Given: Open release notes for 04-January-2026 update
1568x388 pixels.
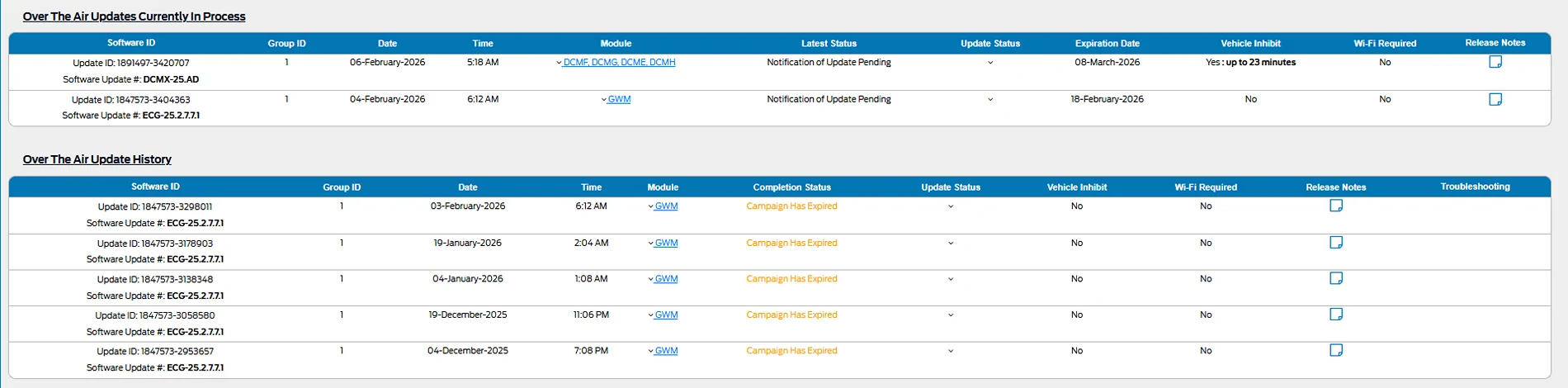Looking at the screenshot, I should [1336, 278].
